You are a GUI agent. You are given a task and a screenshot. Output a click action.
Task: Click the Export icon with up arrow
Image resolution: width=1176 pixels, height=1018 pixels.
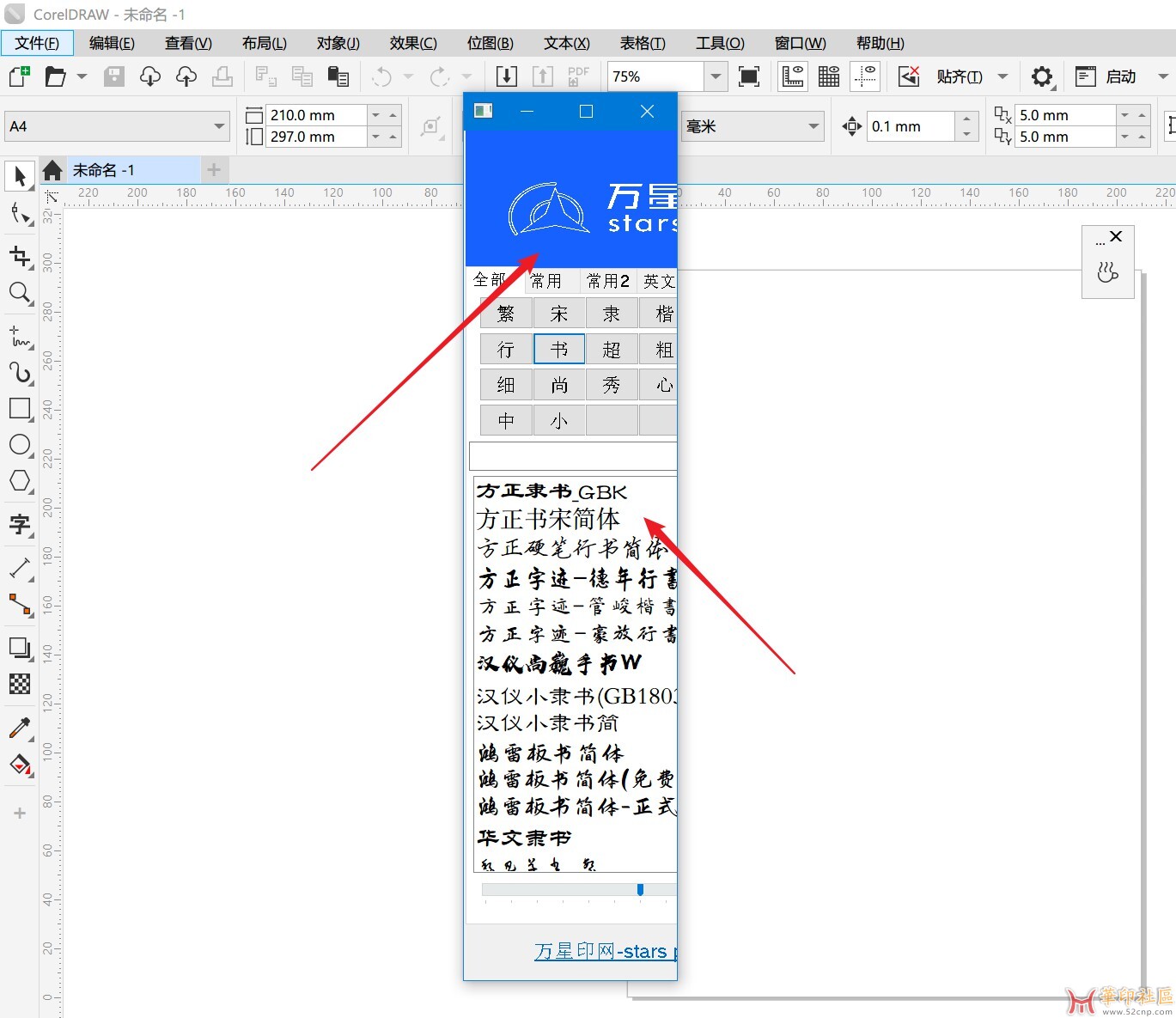(x=543, y=76)
